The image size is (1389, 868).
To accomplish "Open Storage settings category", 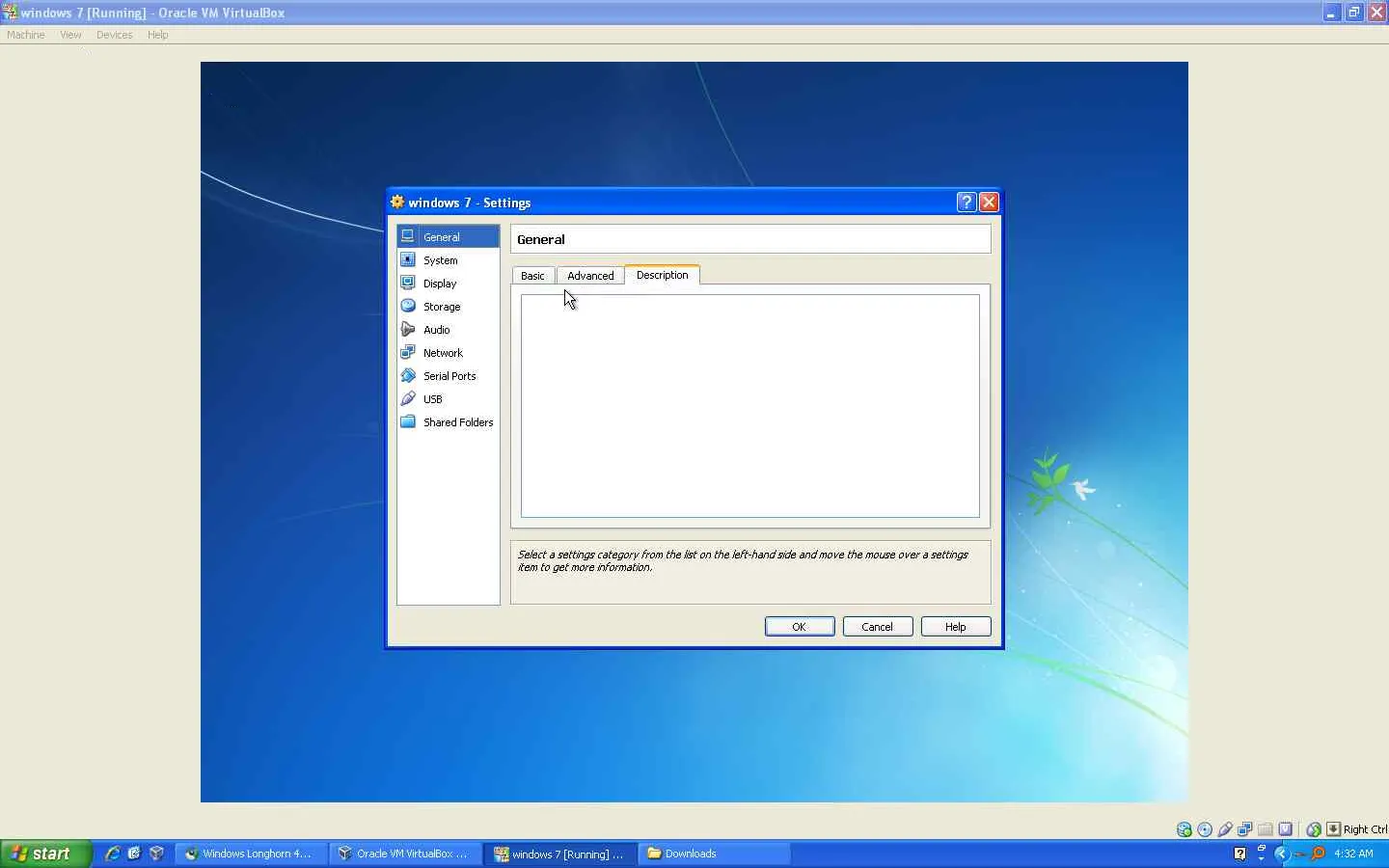I will (x=449, y=307).
